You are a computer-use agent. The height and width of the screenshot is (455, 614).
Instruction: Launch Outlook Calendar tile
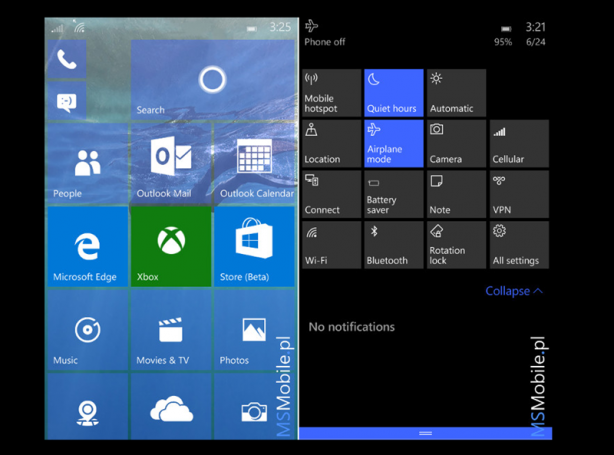pos(255,163)
